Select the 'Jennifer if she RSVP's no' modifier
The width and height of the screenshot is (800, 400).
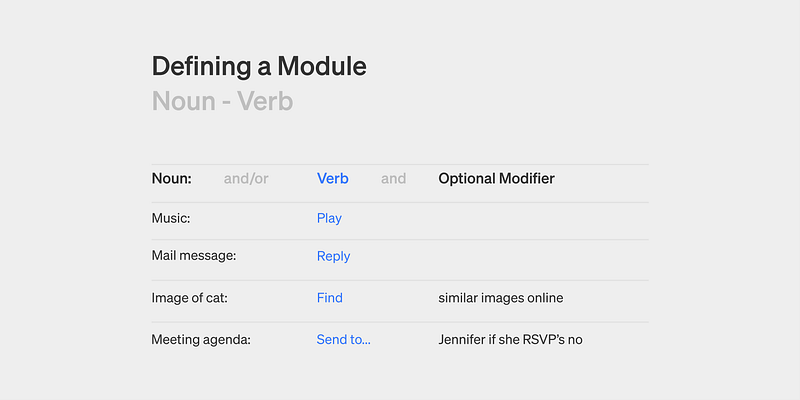coord(510,340)
